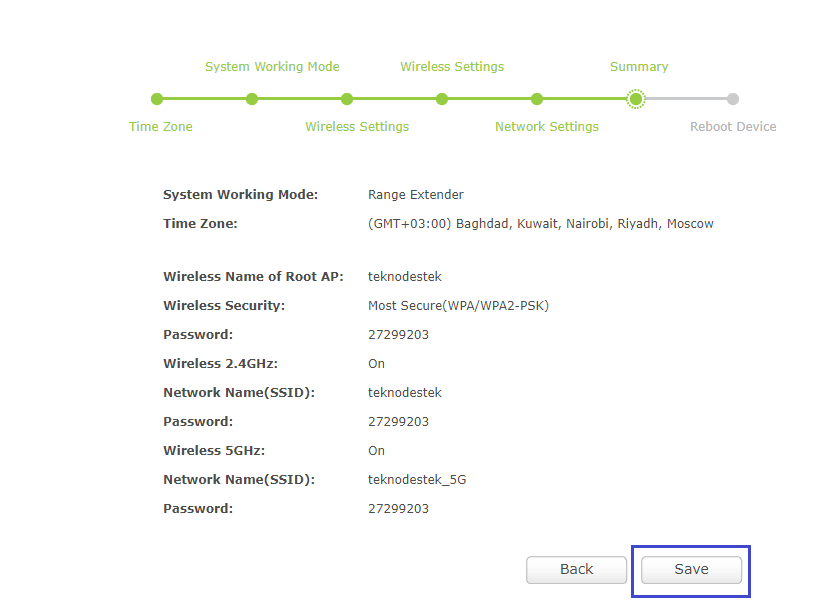This screenshot has width=818, height=610.
Task: Click the green dot above Time Zone
Action: click(157, 99)
